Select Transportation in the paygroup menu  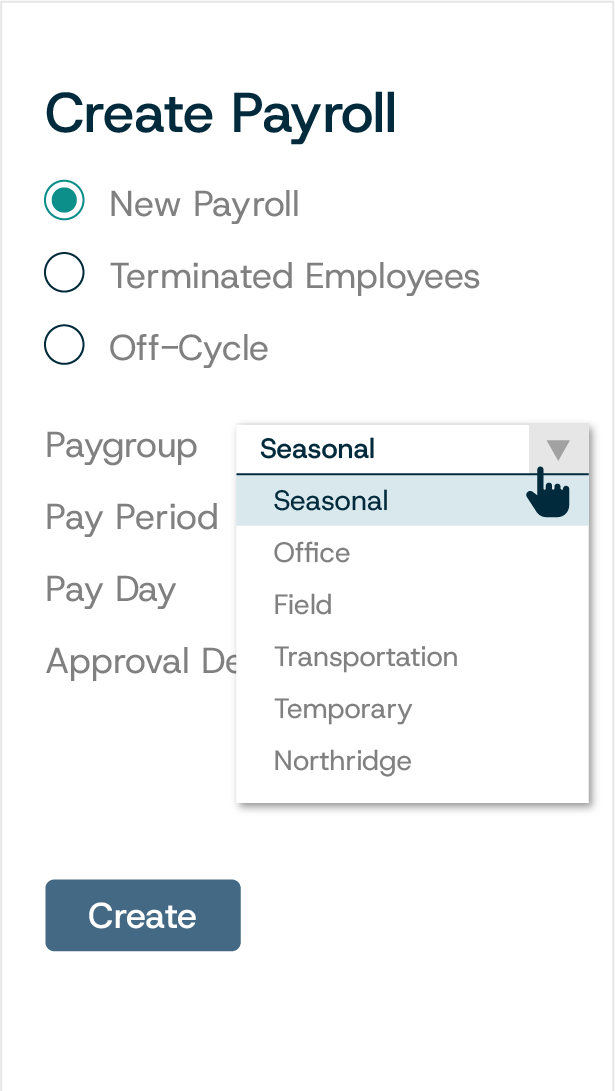(x=366, y=656)
